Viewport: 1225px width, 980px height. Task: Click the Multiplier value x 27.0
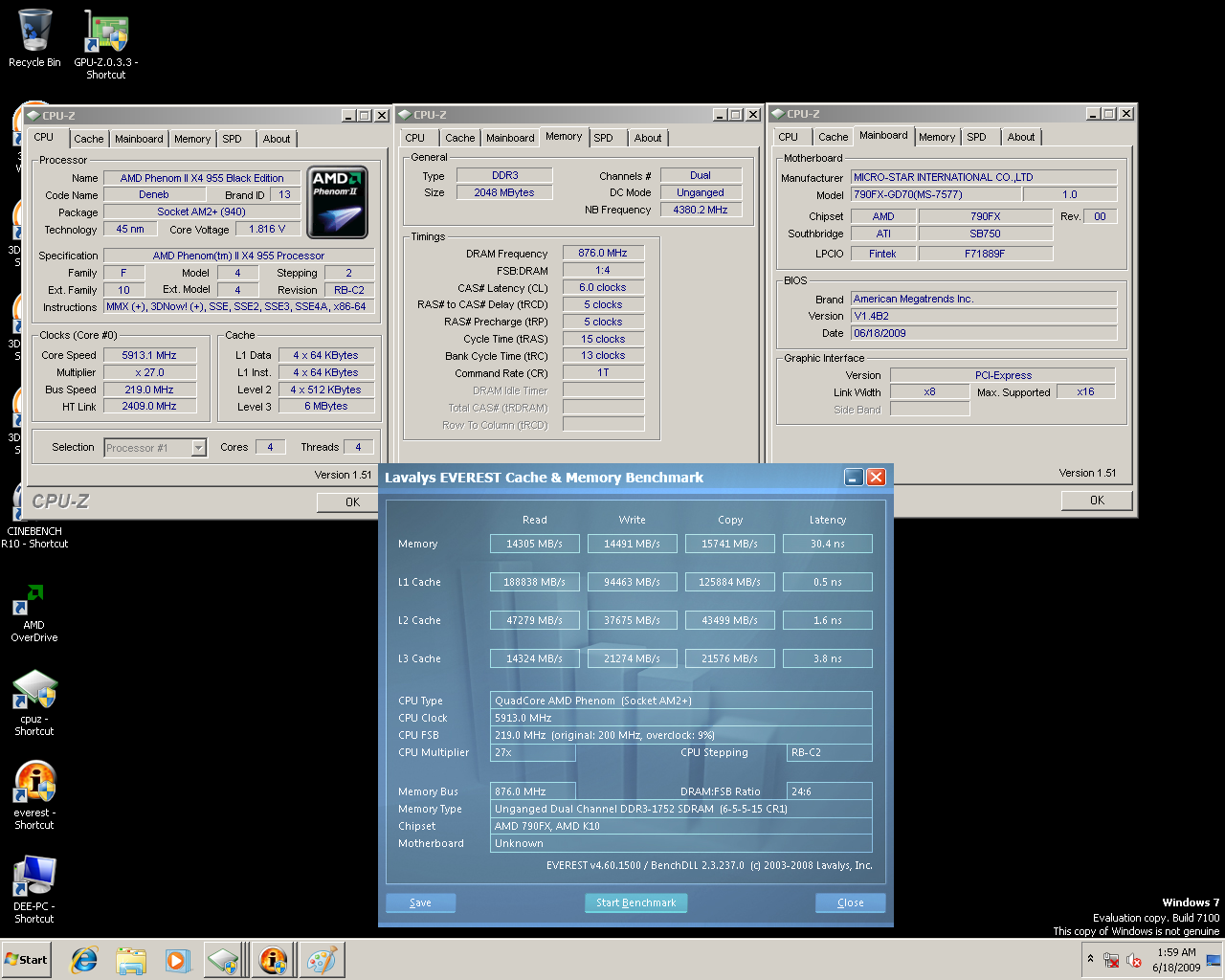click(149, 372)
